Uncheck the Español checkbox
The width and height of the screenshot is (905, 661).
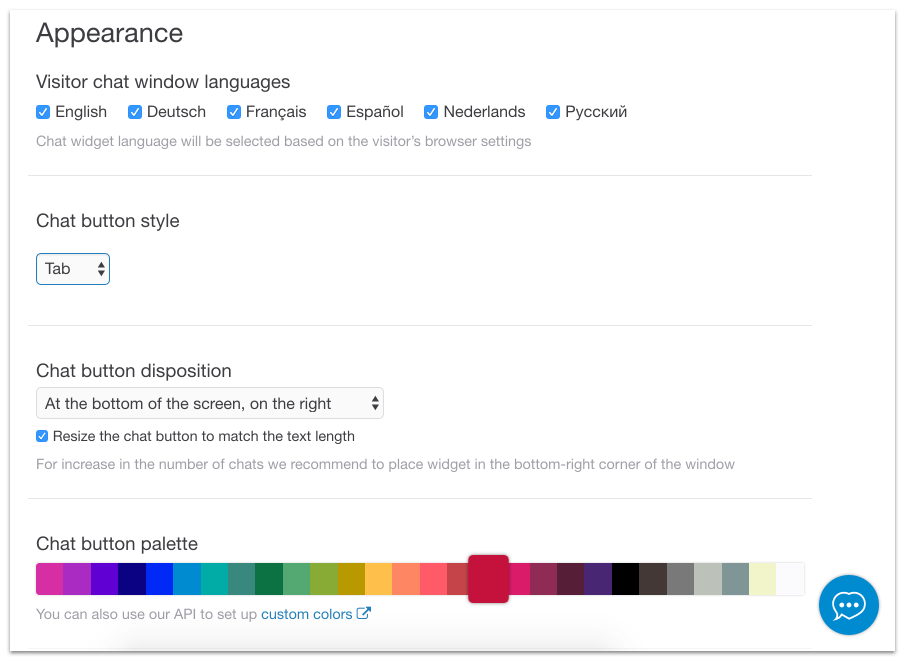(334, 112)
